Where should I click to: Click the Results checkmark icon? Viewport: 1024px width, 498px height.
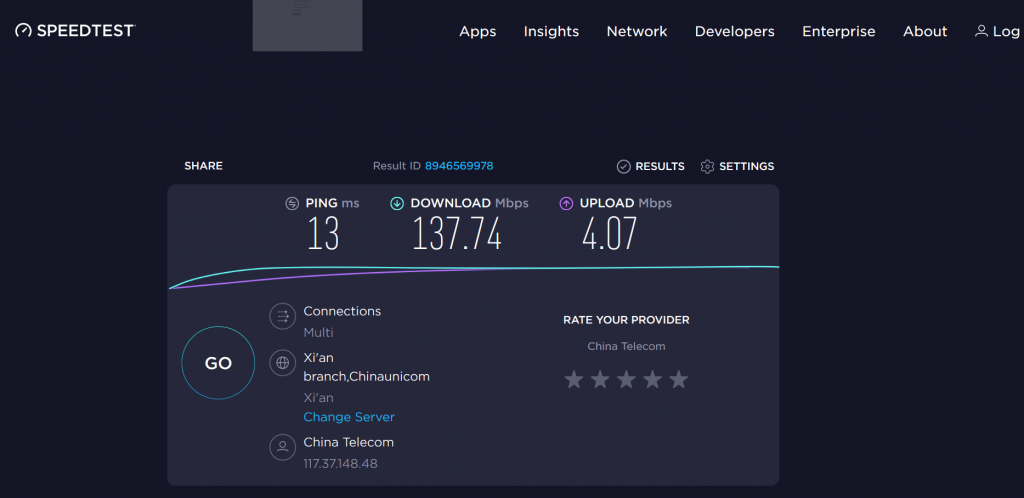(x=624, y=166)
